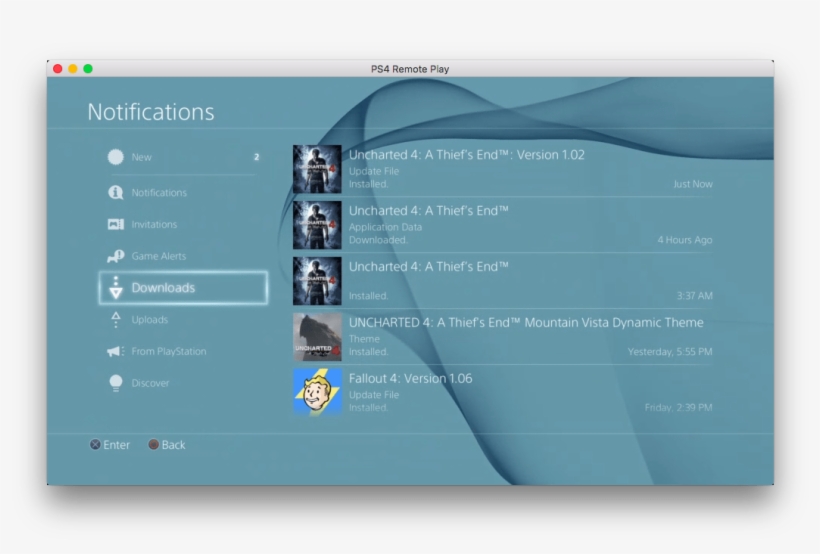This screenshot has height=554, width=820.
Task: Open the New category
Action: coord(183,157)
